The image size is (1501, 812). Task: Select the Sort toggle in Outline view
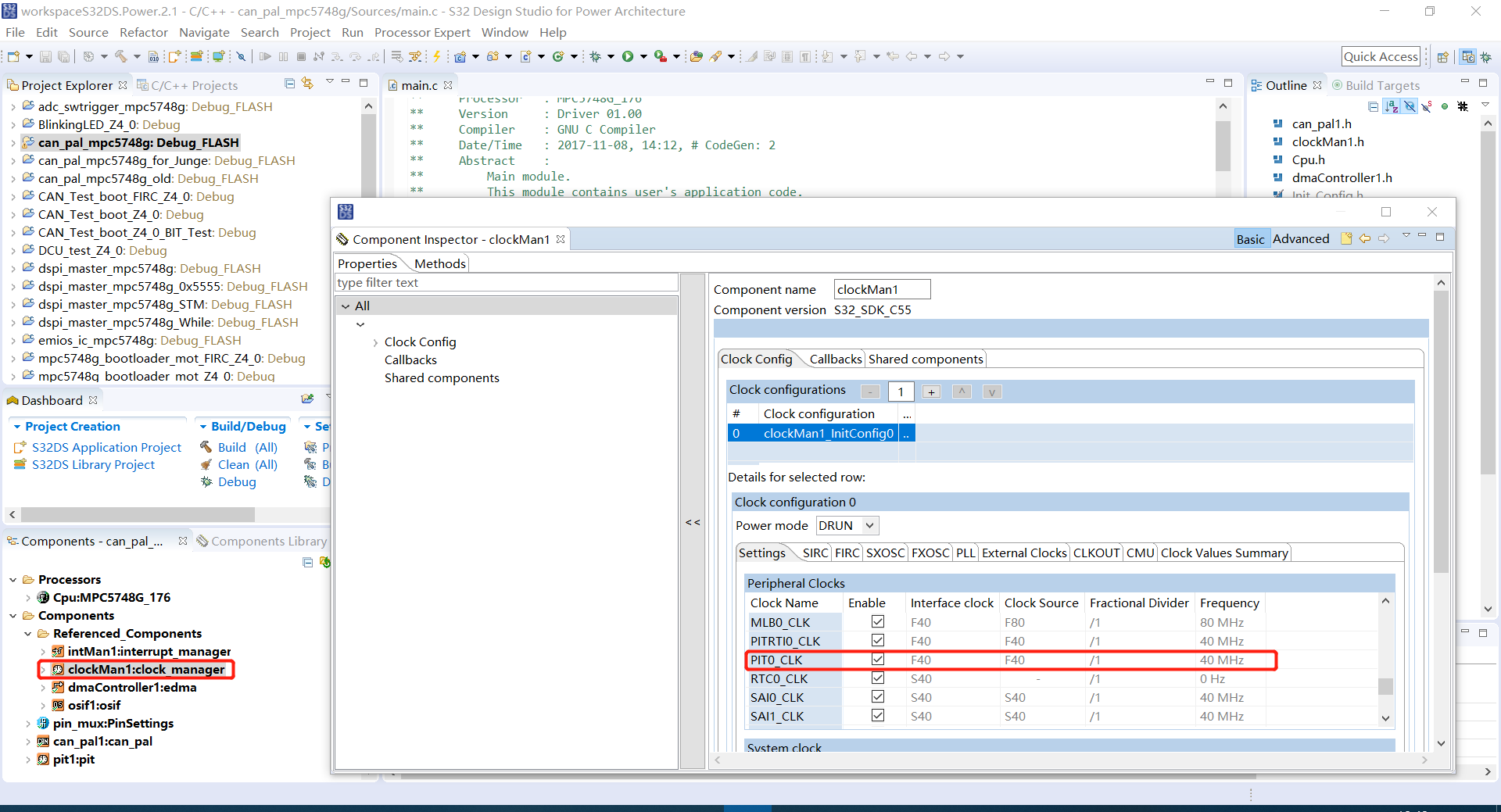coord(1392,106)
